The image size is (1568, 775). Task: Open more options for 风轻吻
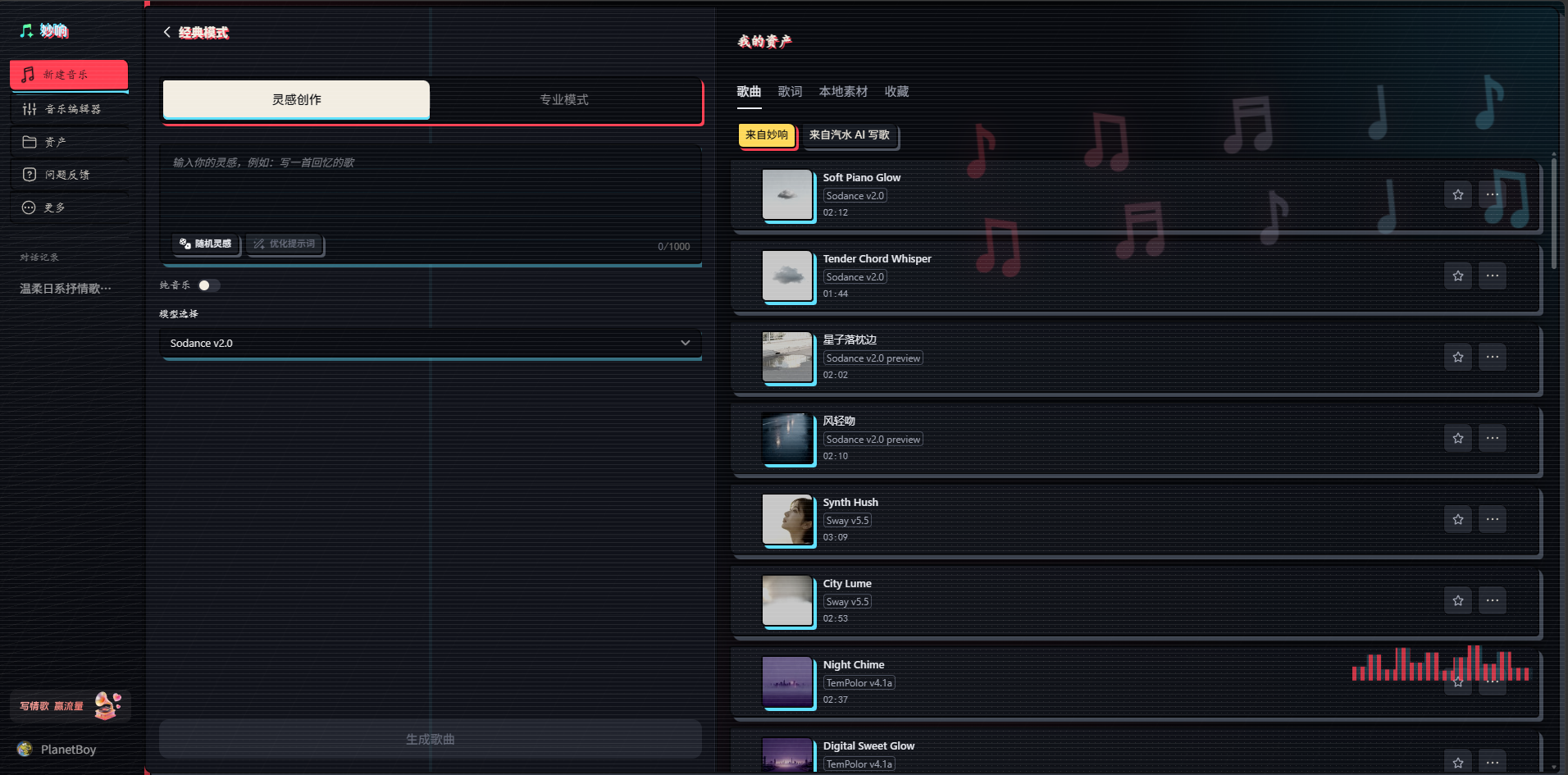click(x=1493, y=438)
